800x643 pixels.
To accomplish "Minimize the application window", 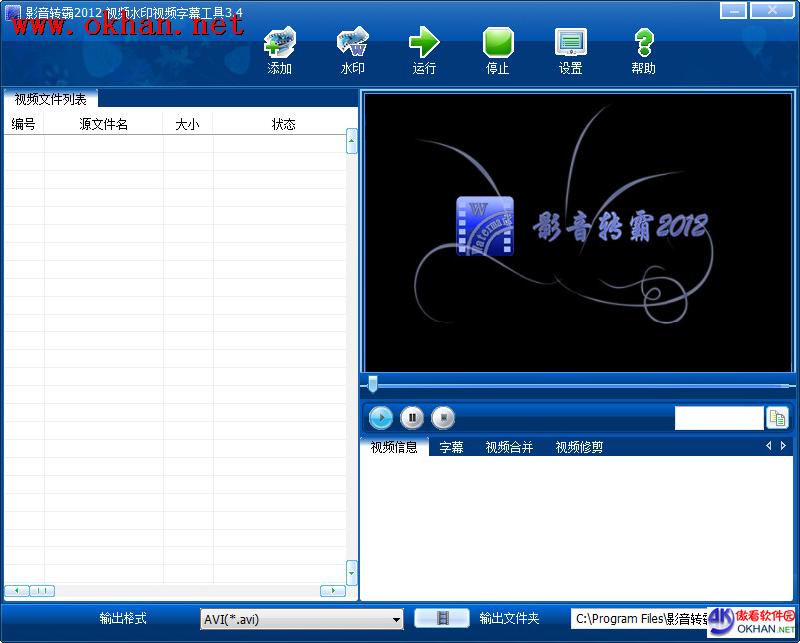I will click(x=734, y=11).
